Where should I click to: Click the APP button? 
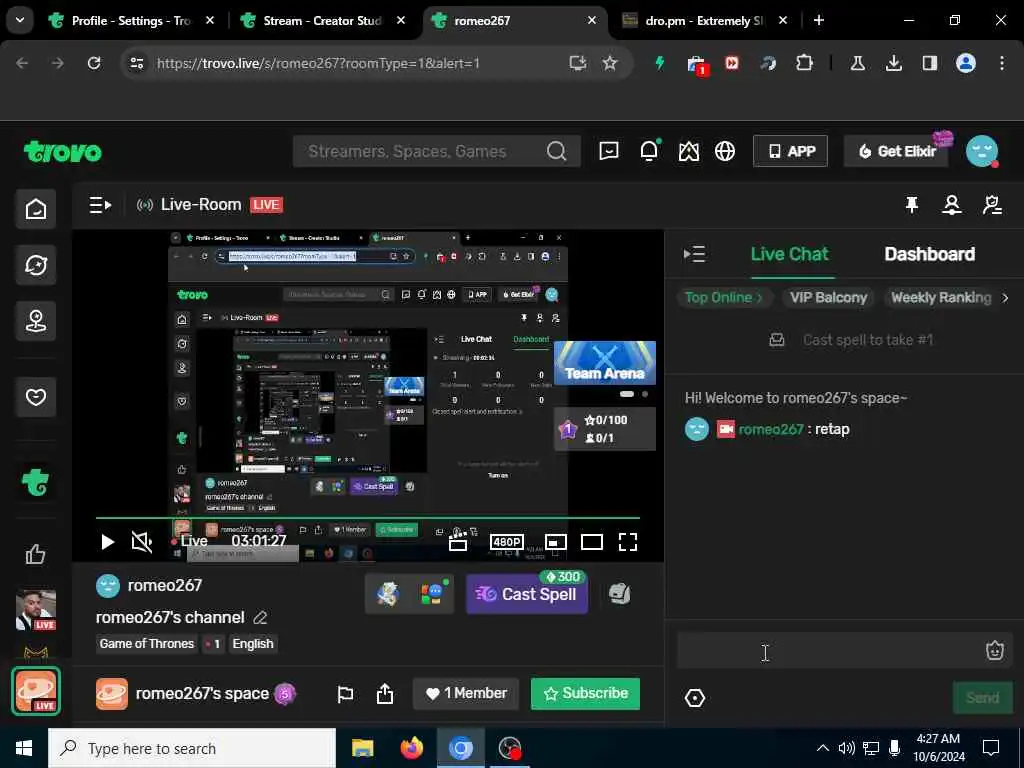coord(790,152)
